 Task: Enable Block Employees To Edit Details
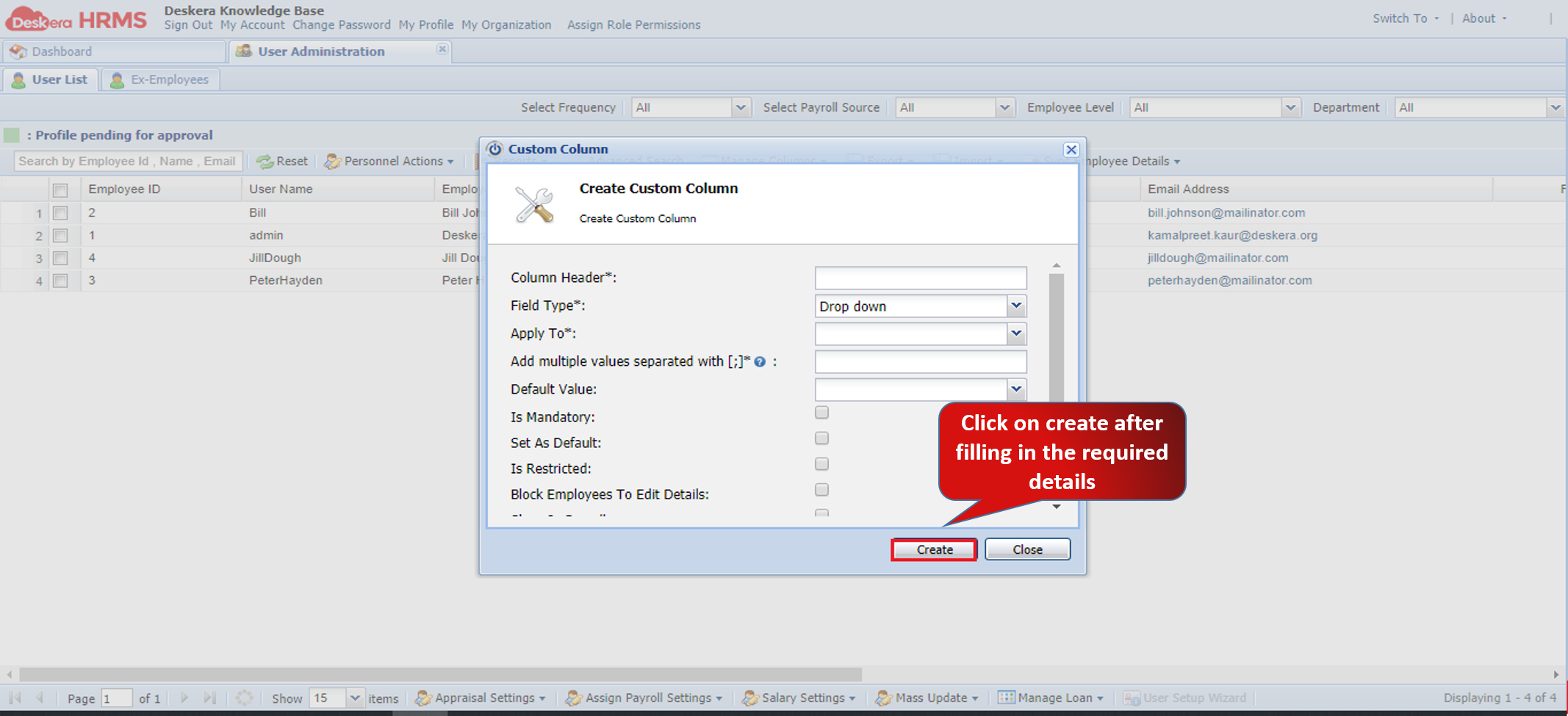821,490
